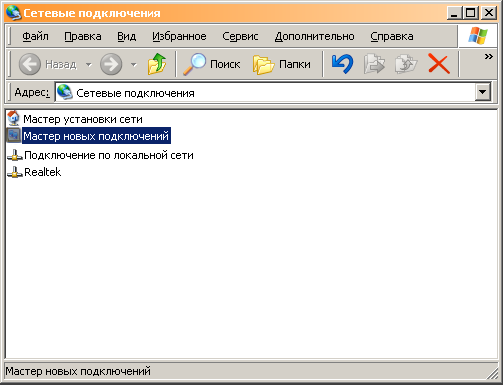Open the Дополнительно menu

[314, 36]
